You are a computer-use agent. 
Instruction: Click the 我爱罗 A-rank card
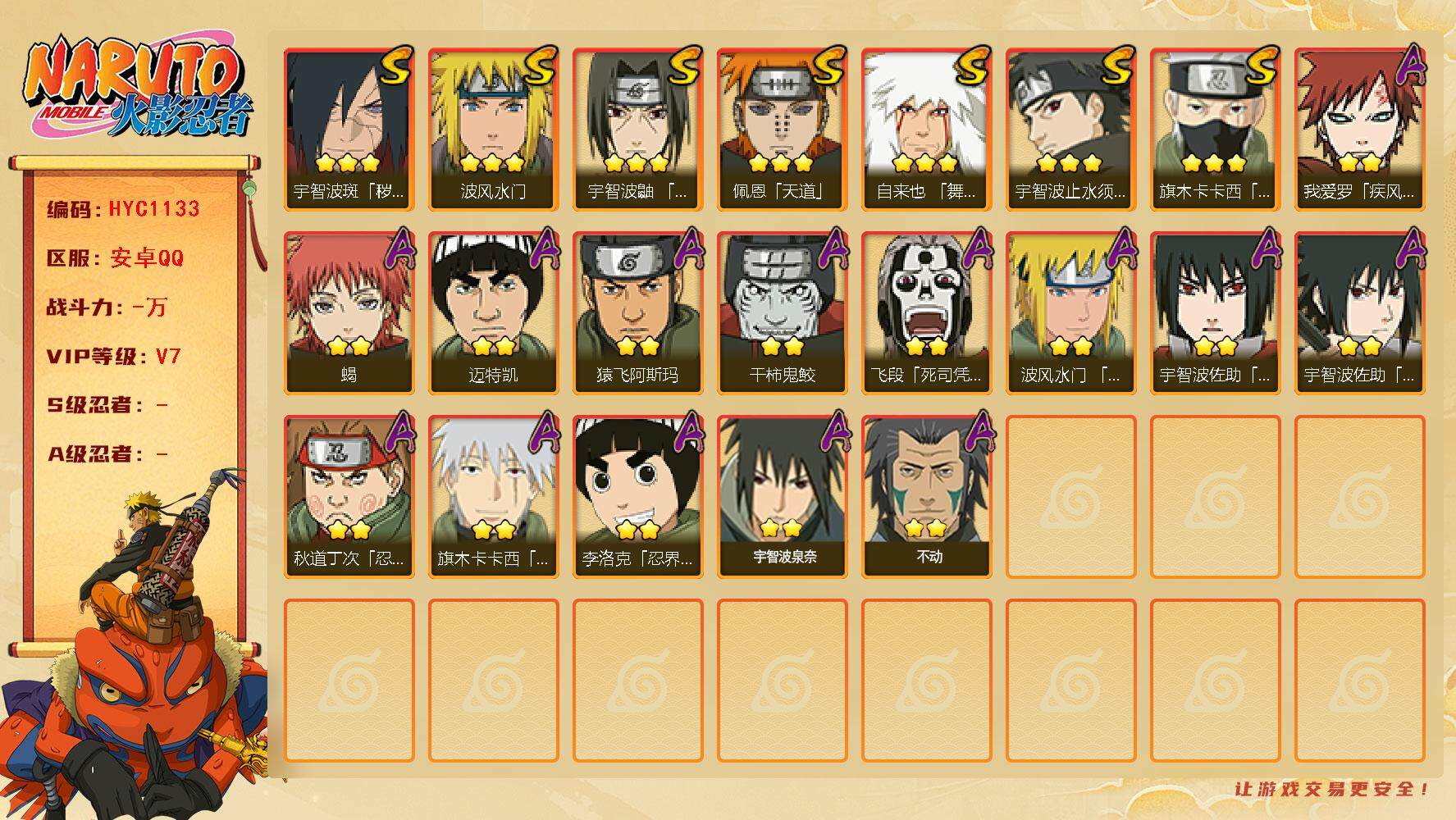pyautogui.click(x=1359, y=130)
